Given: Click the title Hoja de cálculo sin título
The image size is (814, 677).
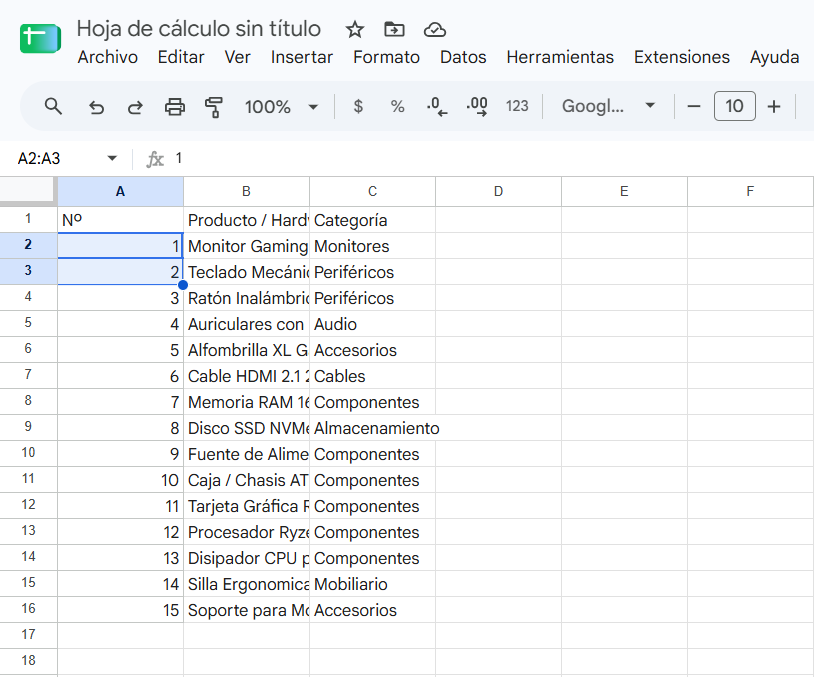Looking at the screenshot, I should pyautogui.click(x=198, y=29).
